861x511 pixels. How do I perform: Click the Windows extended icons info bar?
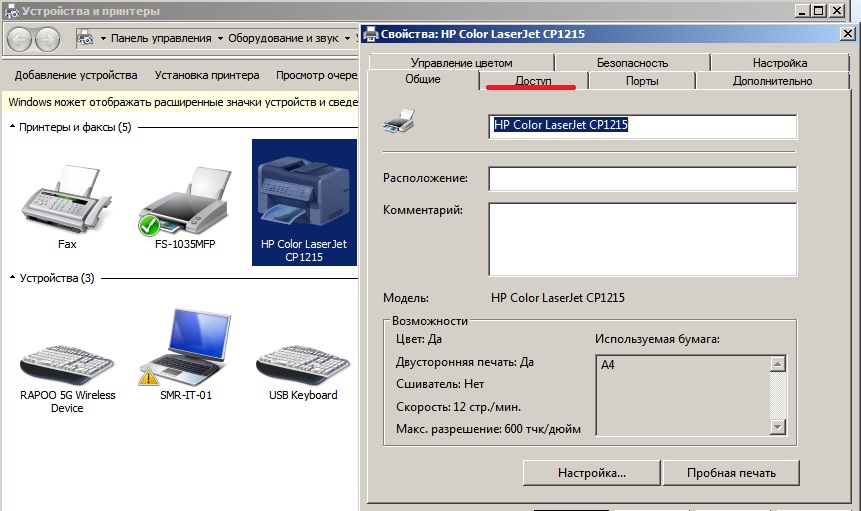pyautogui.click(x=182, y=102)
